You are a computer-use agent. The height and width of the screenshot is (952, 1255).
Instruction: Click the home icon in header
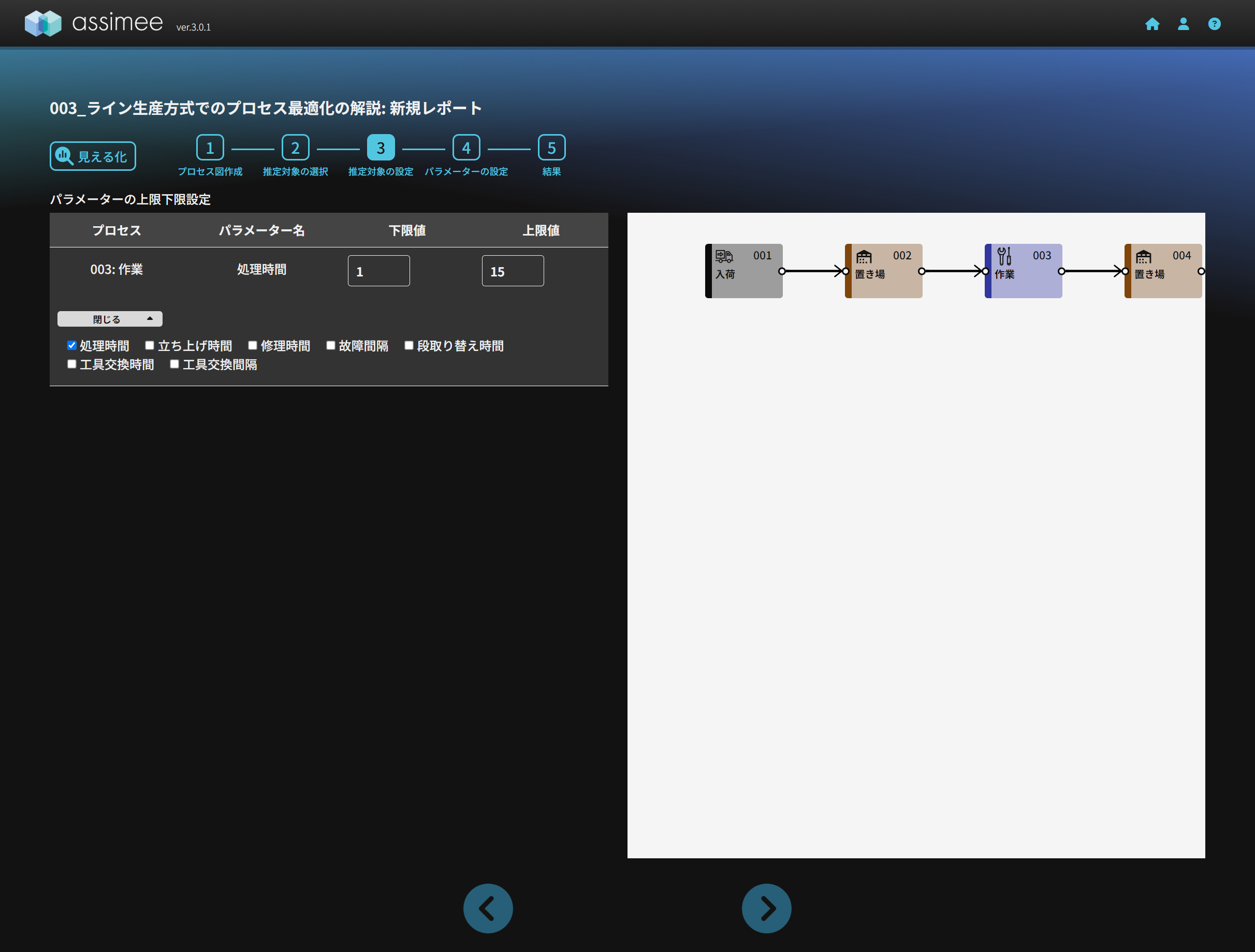point(1152,24)
